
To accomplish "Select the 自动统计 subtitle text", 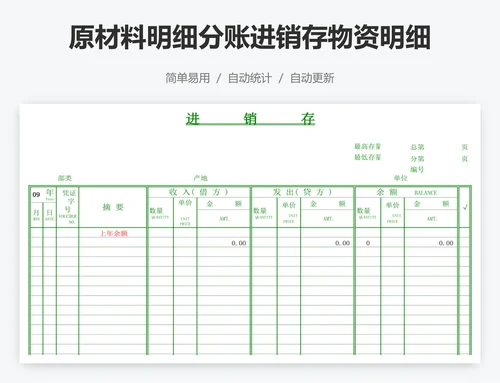I will pyautogui.click(x=250, y=78).
